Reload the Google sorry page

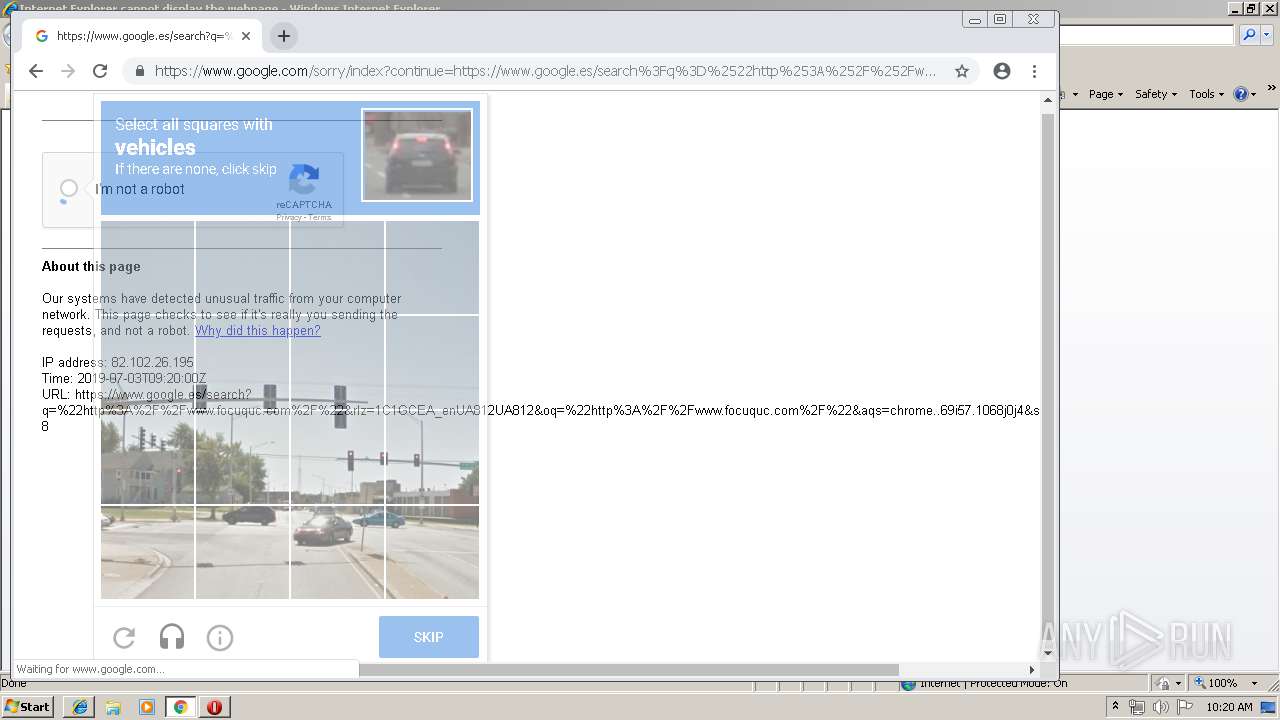coord(100,71)
